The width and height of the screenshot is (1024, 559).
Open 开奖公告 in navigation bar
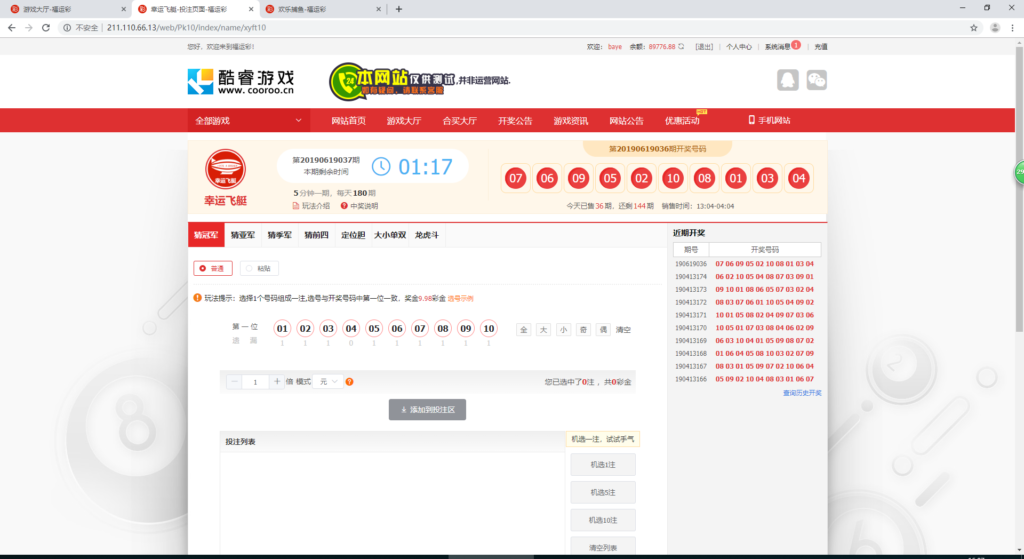(x=515, y=120)
